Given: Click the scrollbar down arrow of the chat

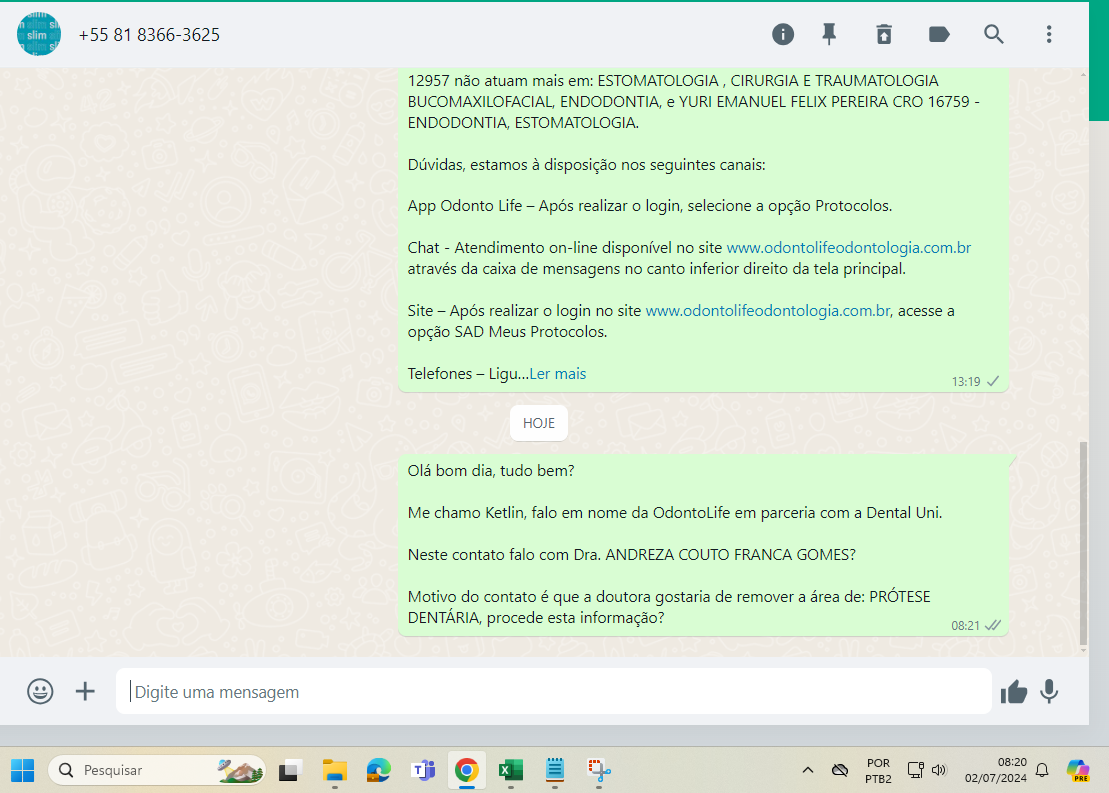Looking at the screenshot, I should pos(1083,649).
